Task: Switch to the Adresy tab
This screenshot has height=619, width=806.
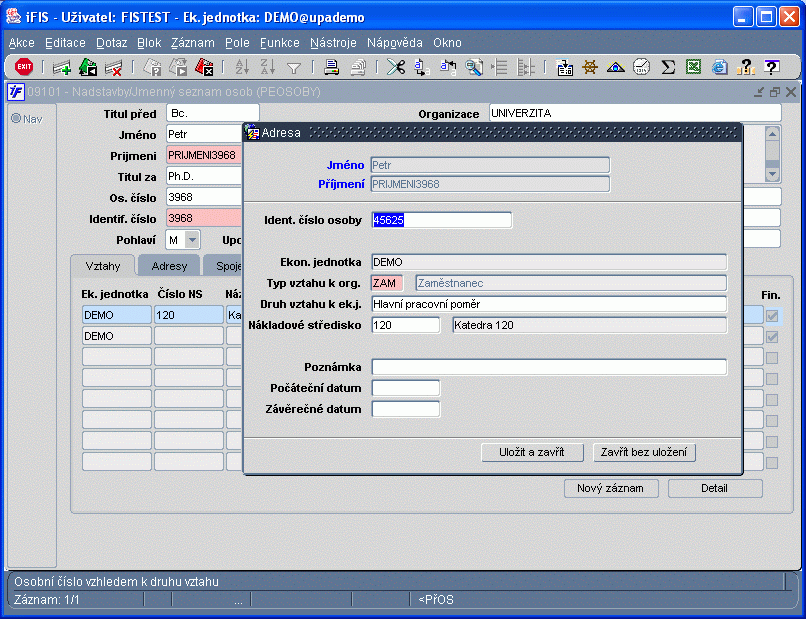Action: click(169, 266)
